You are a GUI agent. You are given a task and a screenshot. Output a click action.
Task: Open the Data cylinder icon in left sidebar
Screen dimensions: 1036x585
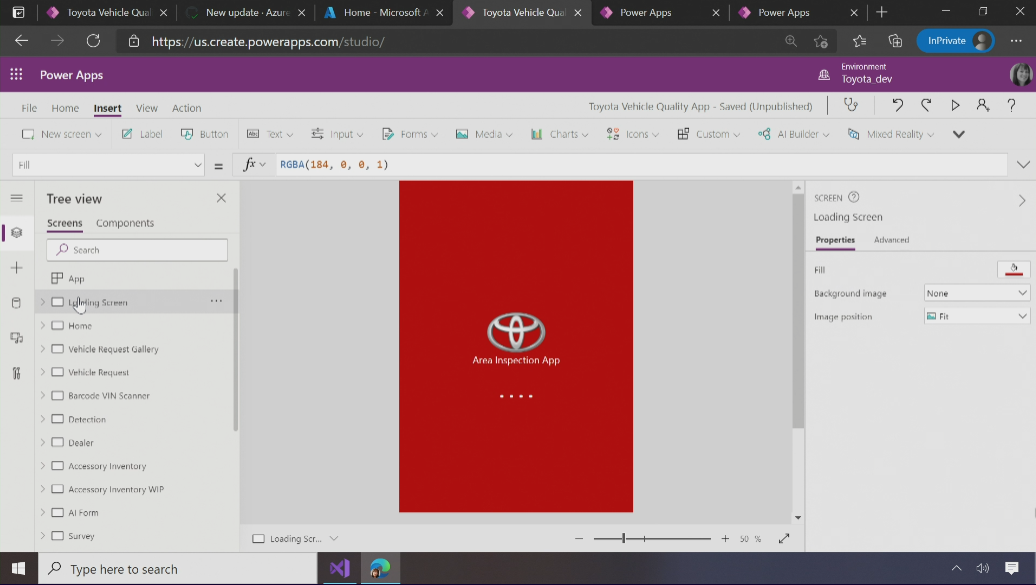[x=17, y=303]
